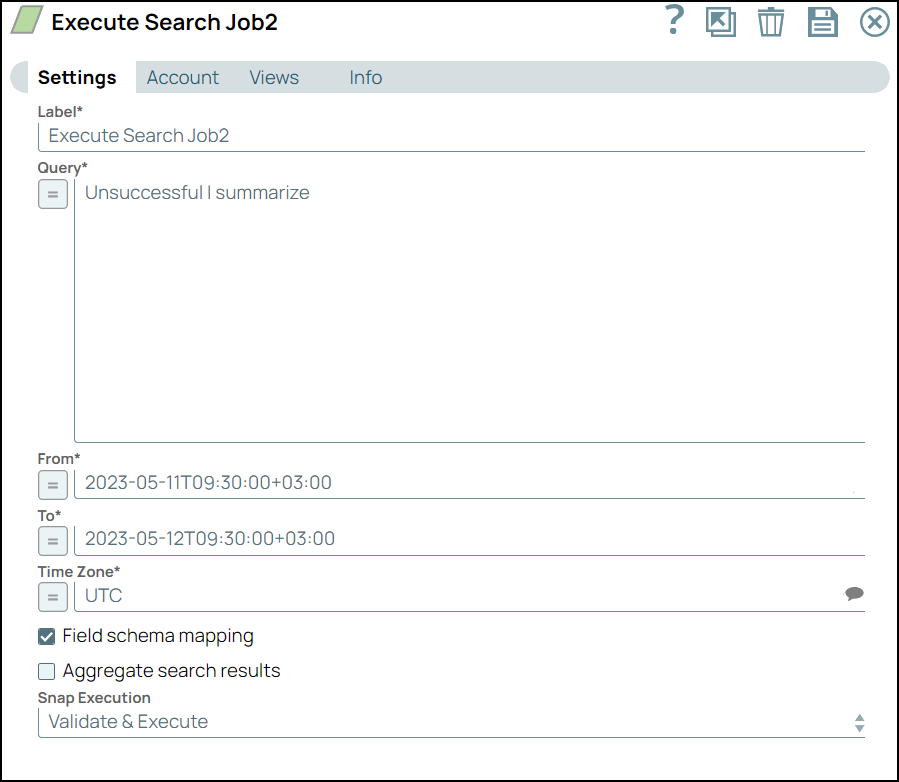Delete the snap using the trash icon
This screenshot has height=782, width=899.
[x=771, y=22]
